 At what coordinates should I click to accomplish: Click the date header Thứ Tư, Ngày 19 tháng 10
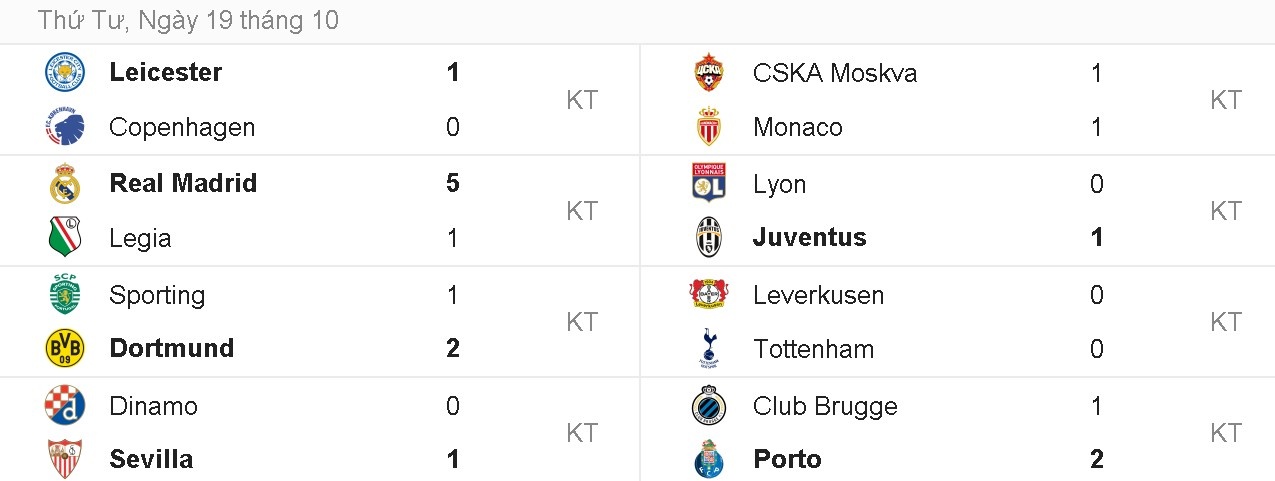point(189,20)
